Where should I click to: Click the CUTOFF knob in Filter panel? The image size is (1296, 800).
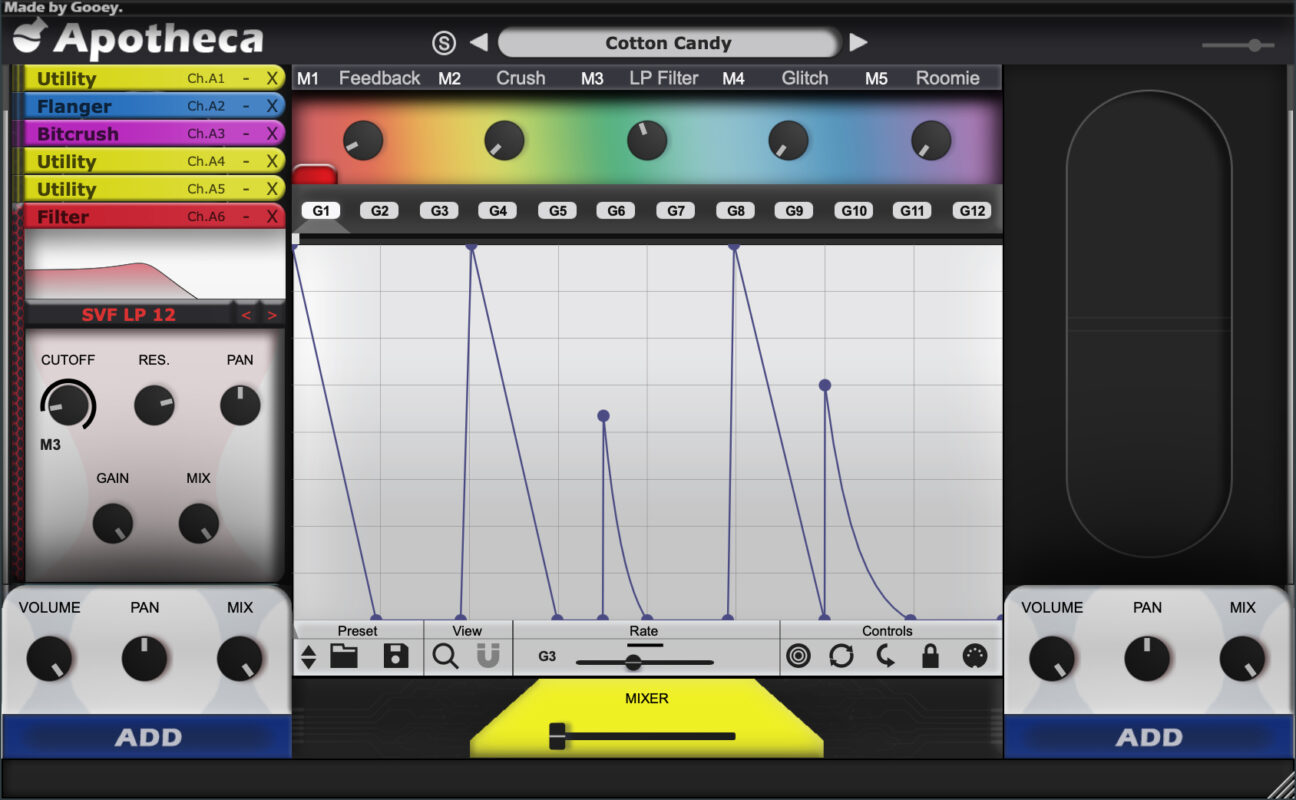[66, 405]
